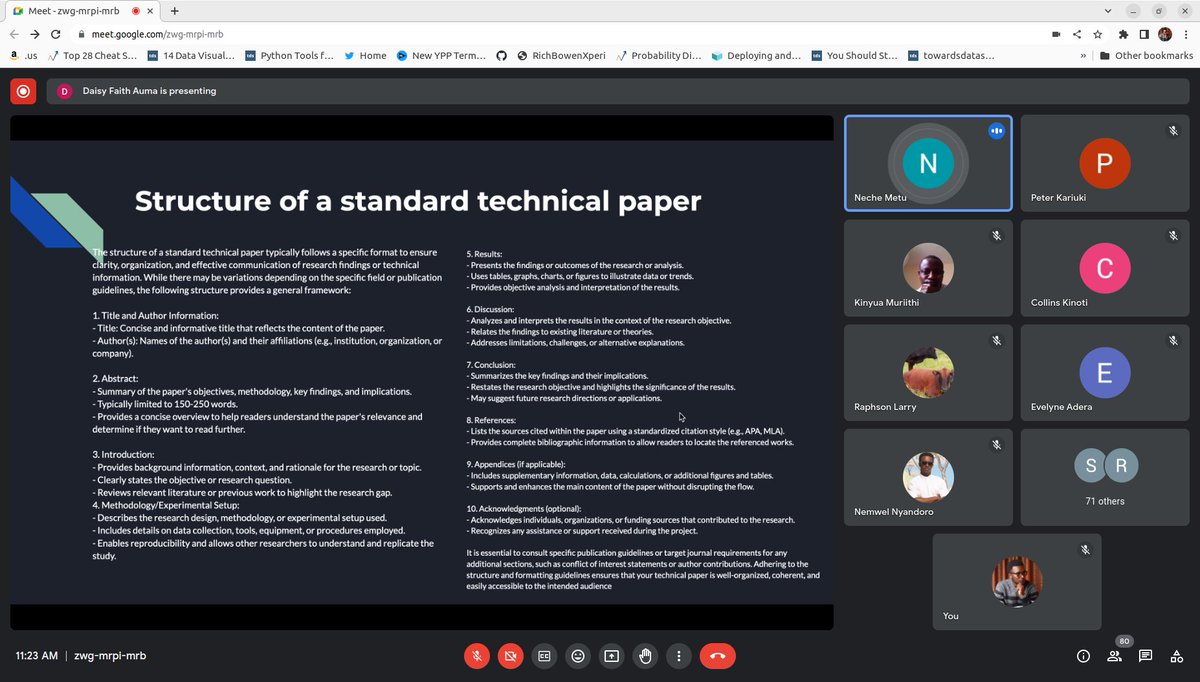Open the Chrome browser menu

(x=1187, y=33)
